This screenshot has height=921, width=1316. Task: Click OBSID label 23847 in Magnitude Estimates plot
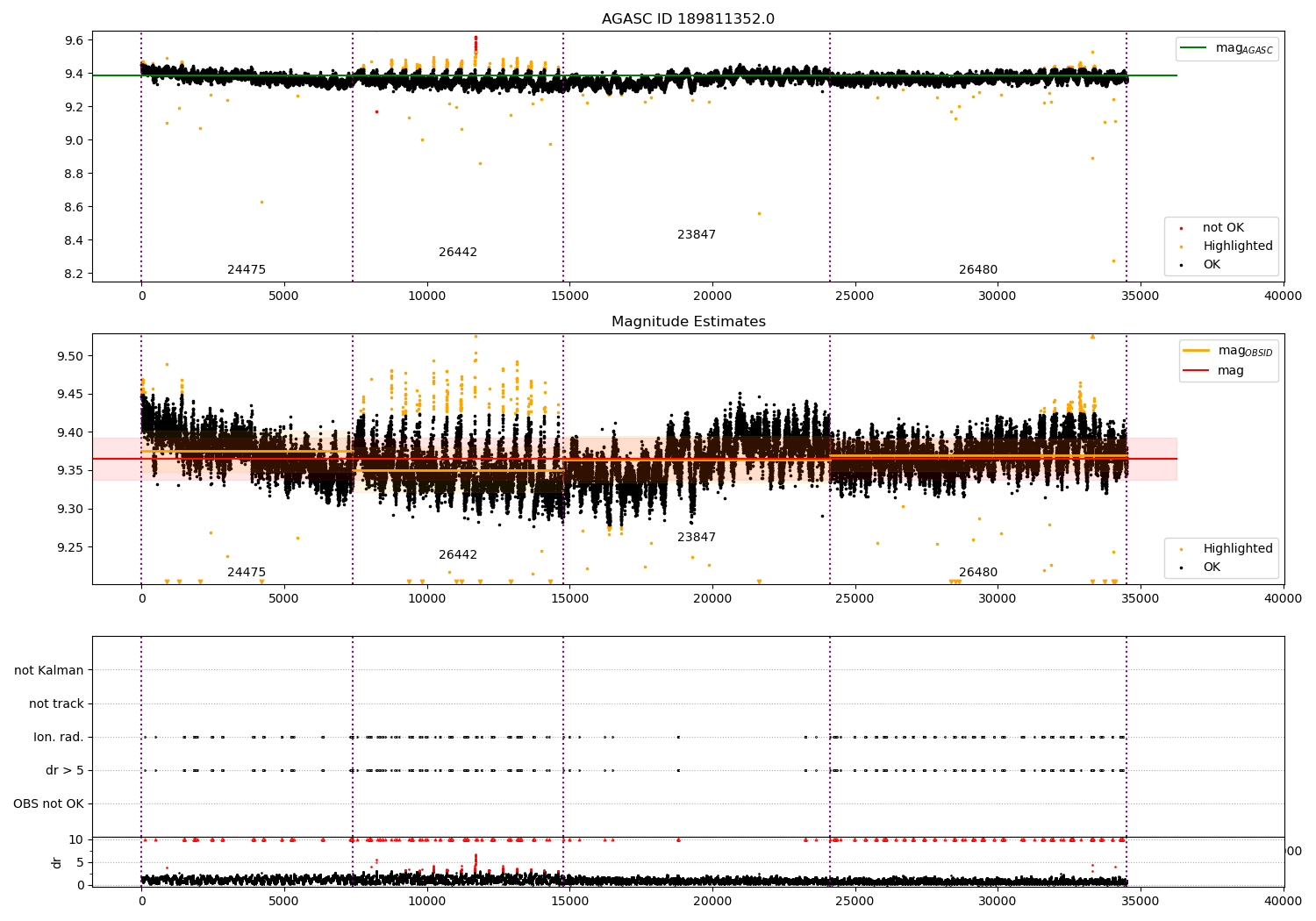[x=697, y=537]
